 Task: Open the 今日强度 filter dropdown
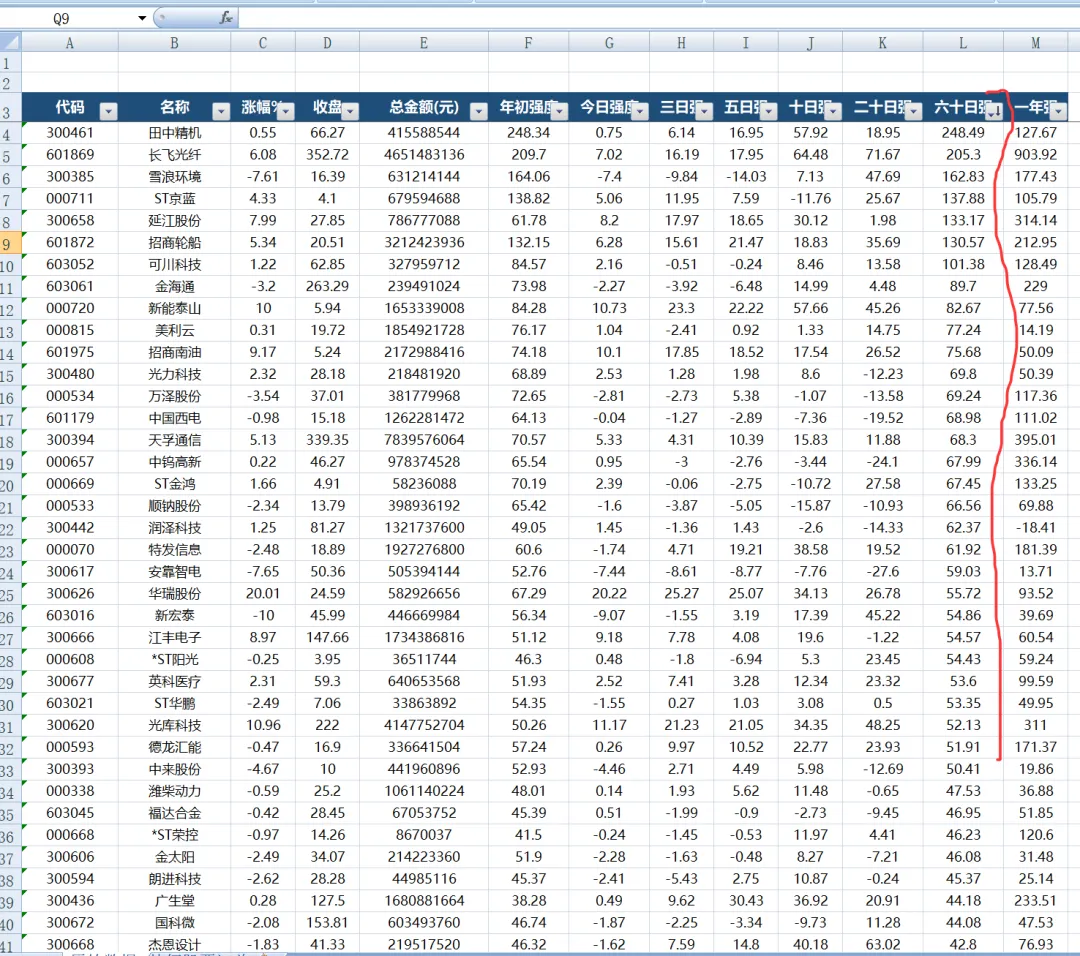640,111
